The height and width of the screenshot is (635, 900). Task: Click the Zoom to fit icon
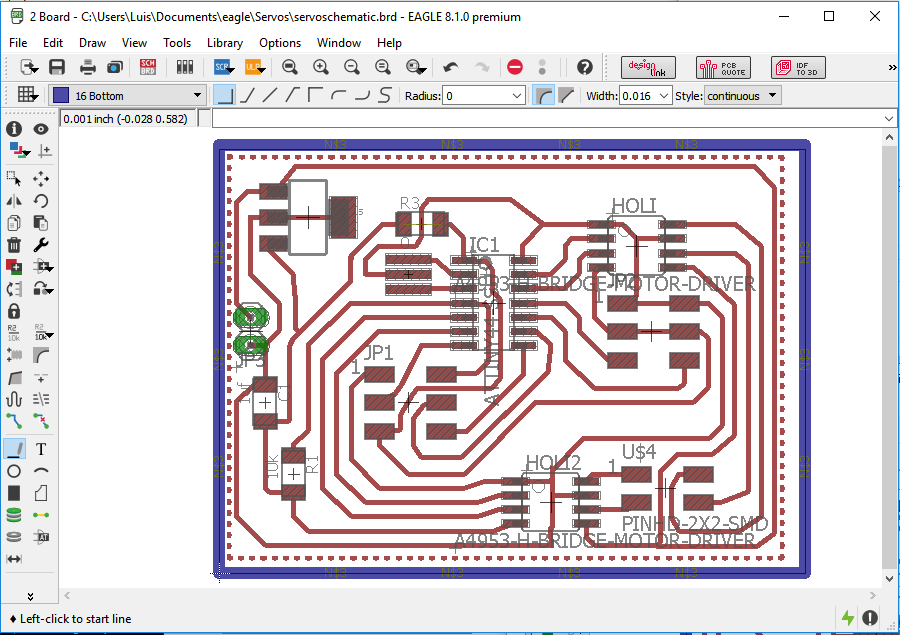(290, 68)
